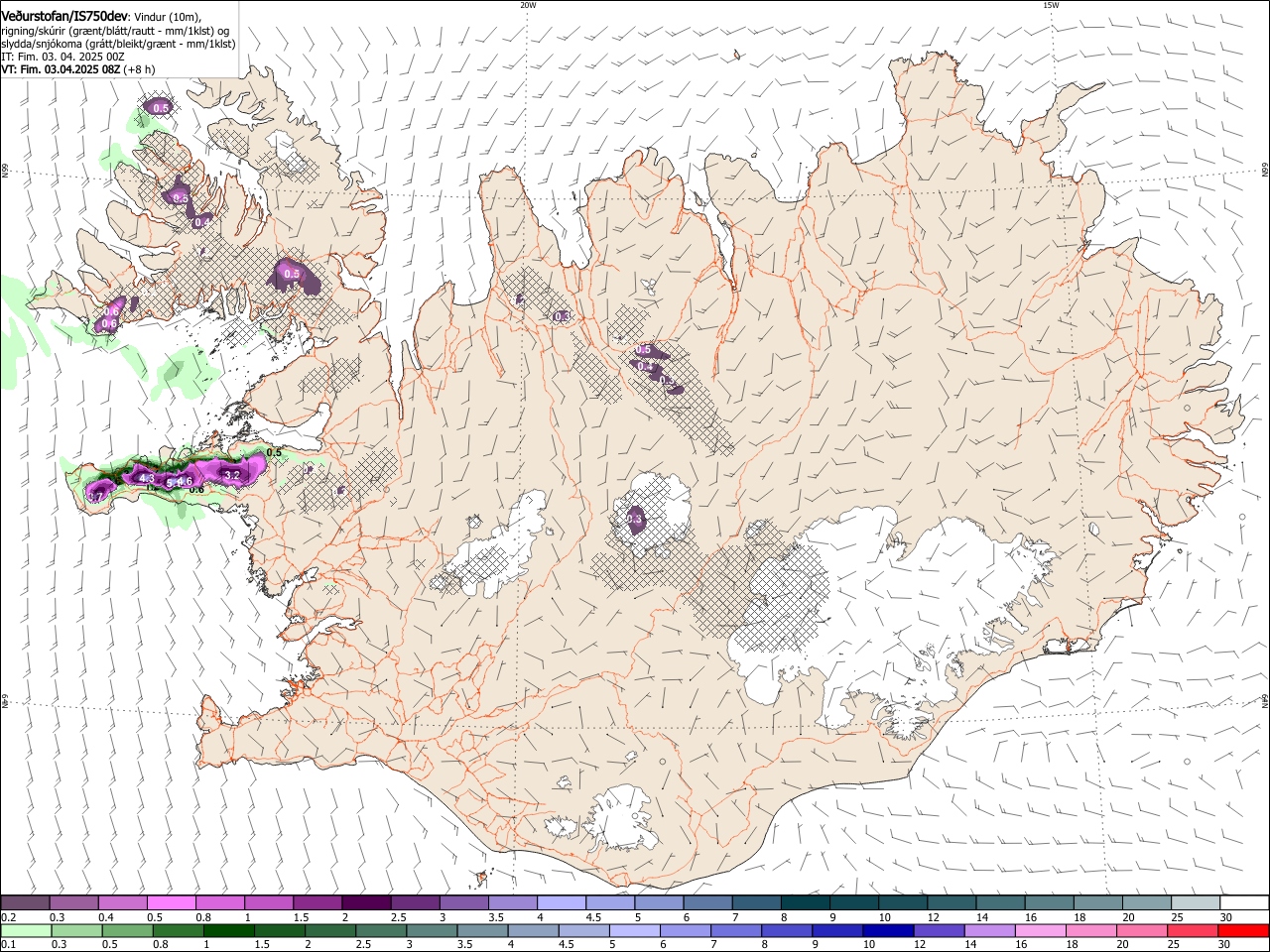The width and height of the screenshot is (1270, 952).
Task: Click the violet 12 rain legend swatch
Action: tap(939, 930)
